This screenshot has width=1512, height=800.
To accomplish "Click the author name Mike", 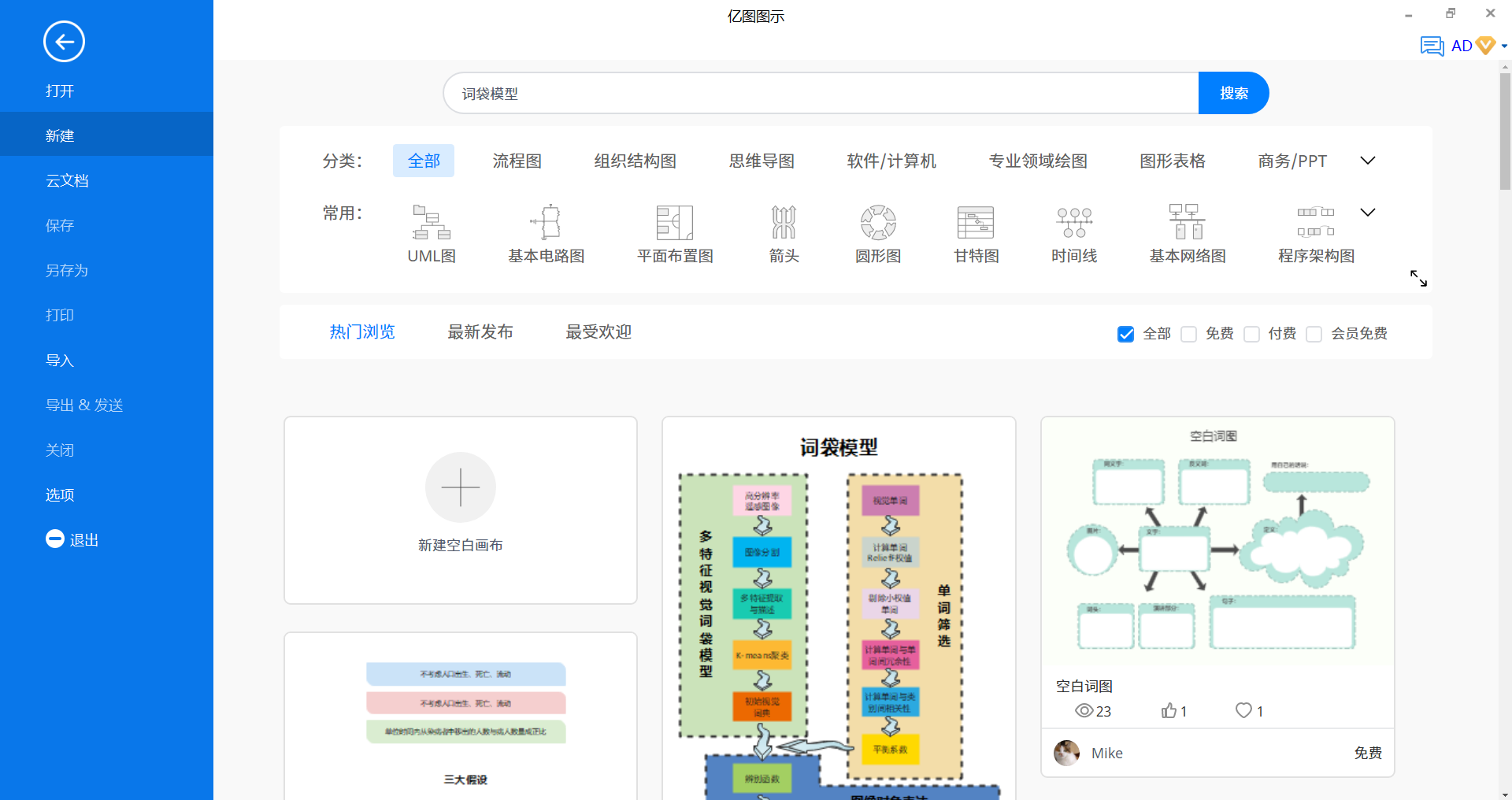I will (1106, 753).
